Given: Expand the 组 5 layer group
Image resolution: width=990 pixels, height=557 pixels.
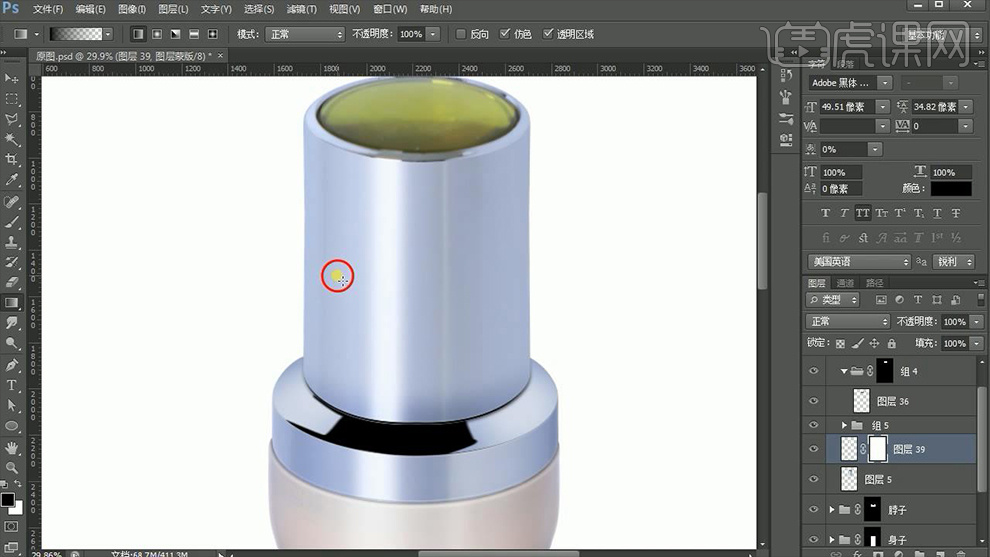Looking at the screenshot, I should click(845, 426).
